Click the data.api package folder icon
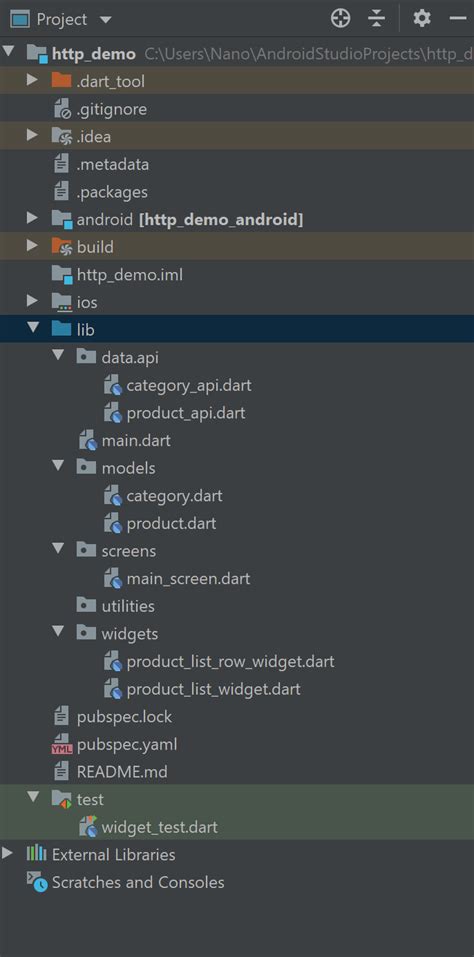Screen dimensions: 474x957 click(x=86, y=356)
